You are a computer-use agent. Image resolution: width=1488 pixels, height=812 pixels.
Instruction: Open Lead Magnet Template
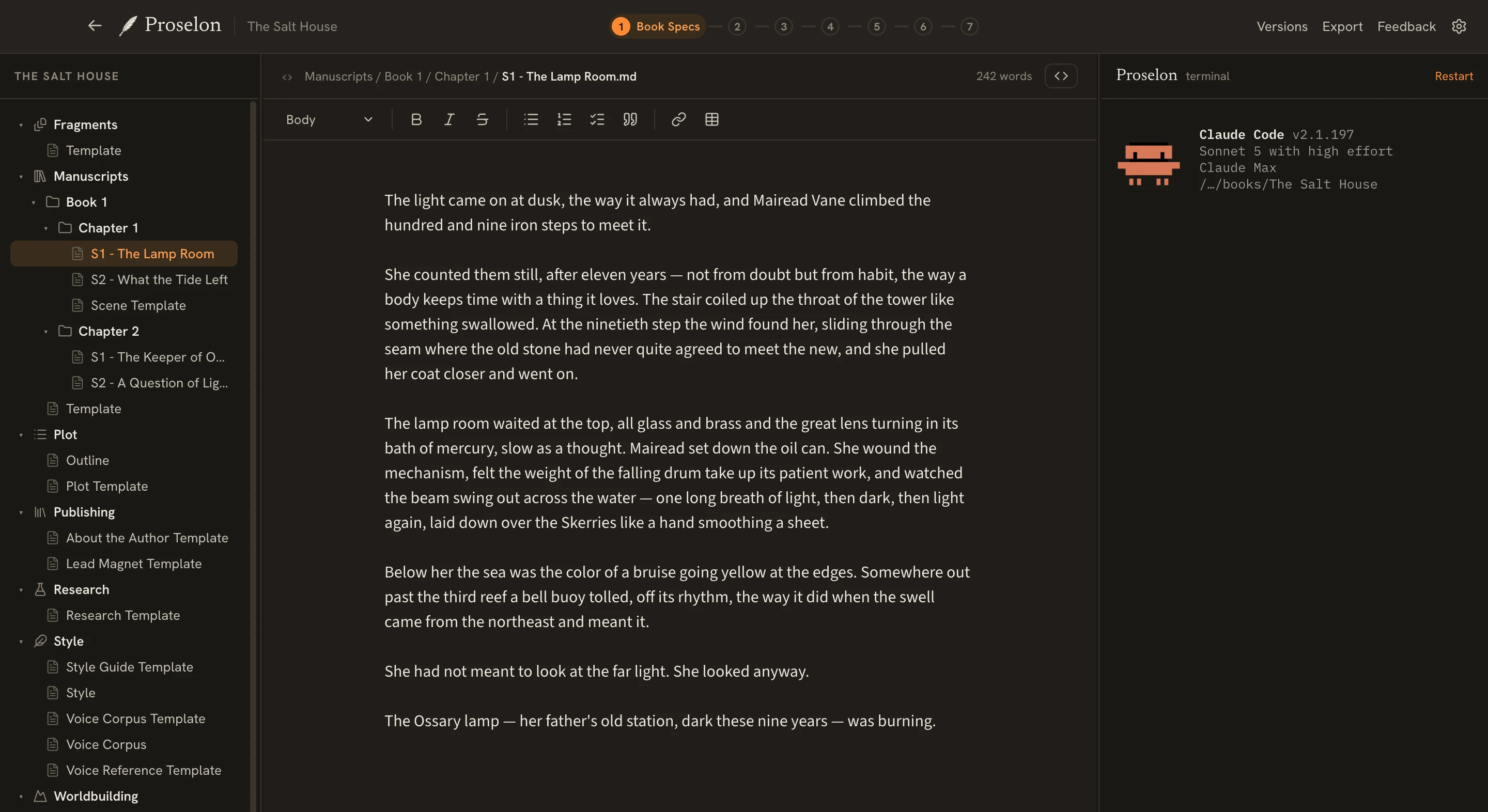pos(124,564)
